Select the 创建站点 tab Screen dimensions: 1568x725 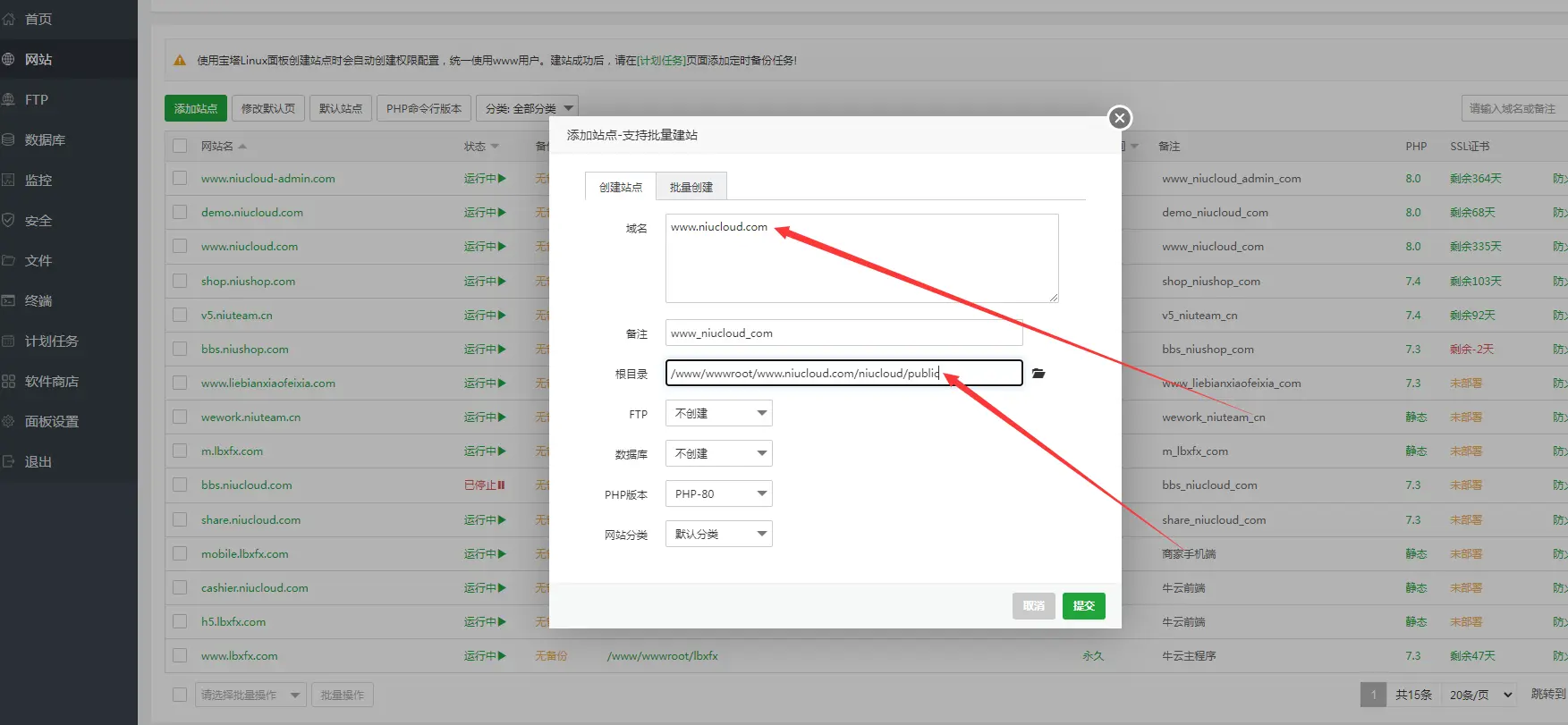[620, 187]
